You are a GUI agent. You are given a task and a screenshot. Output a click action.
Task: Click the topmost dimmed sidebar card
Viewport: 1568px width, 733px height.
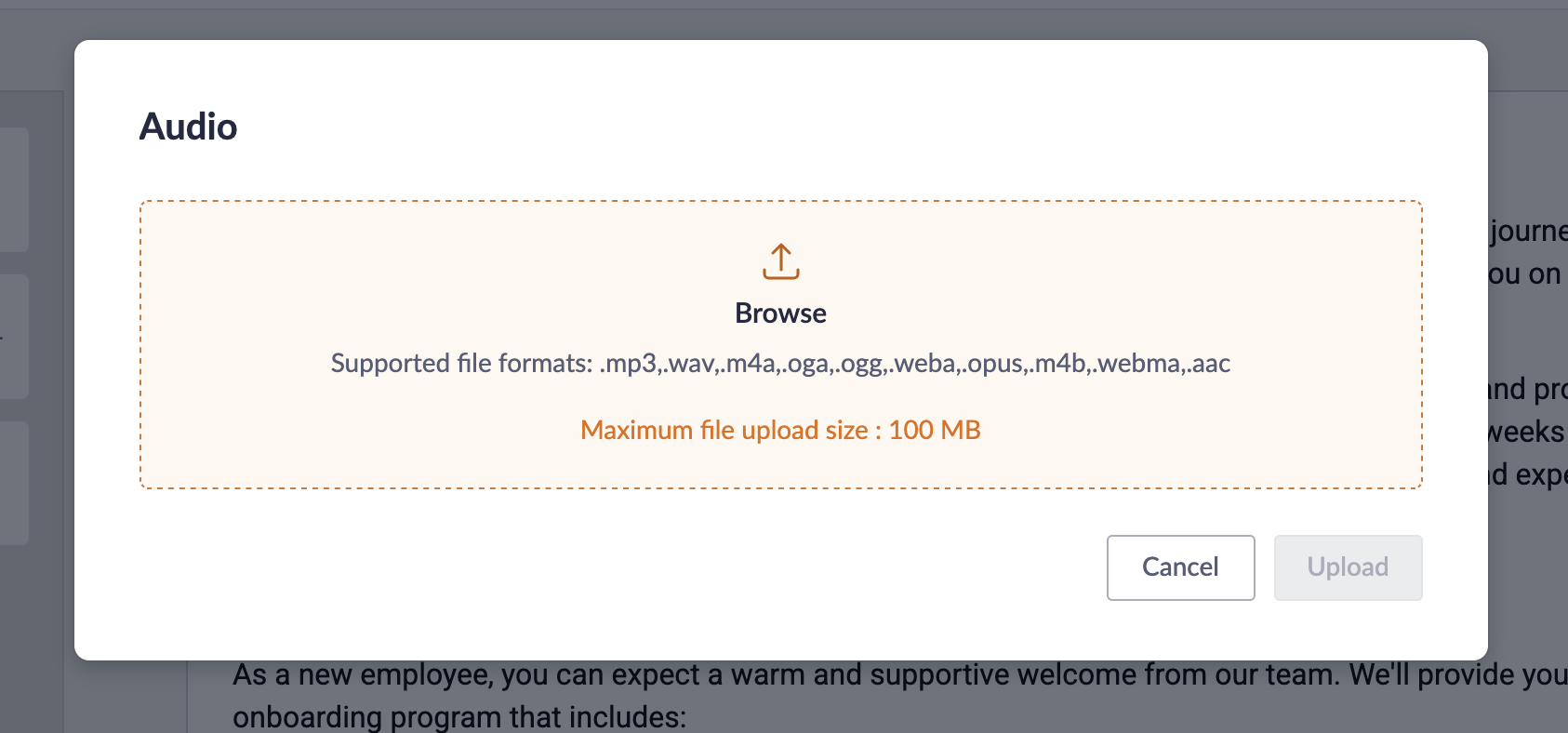tap(13, 189)
